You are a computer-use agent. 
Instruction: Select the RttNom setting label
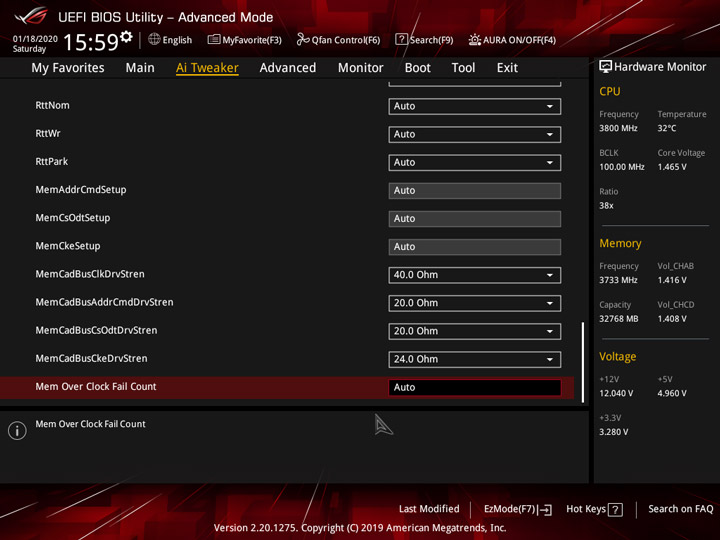[x=52, y=105]
